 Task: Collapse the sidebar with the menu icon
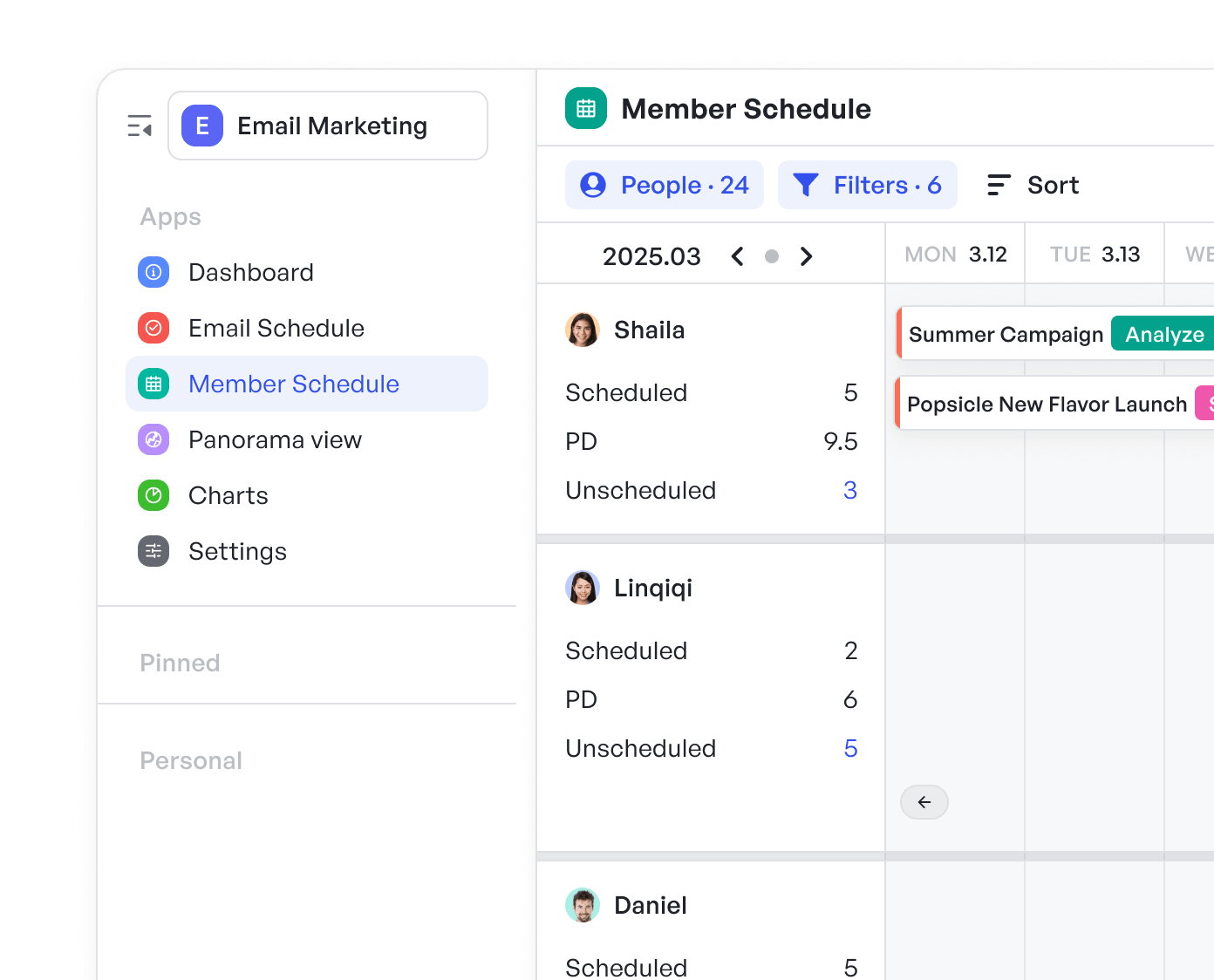click(x=140, y=126)
